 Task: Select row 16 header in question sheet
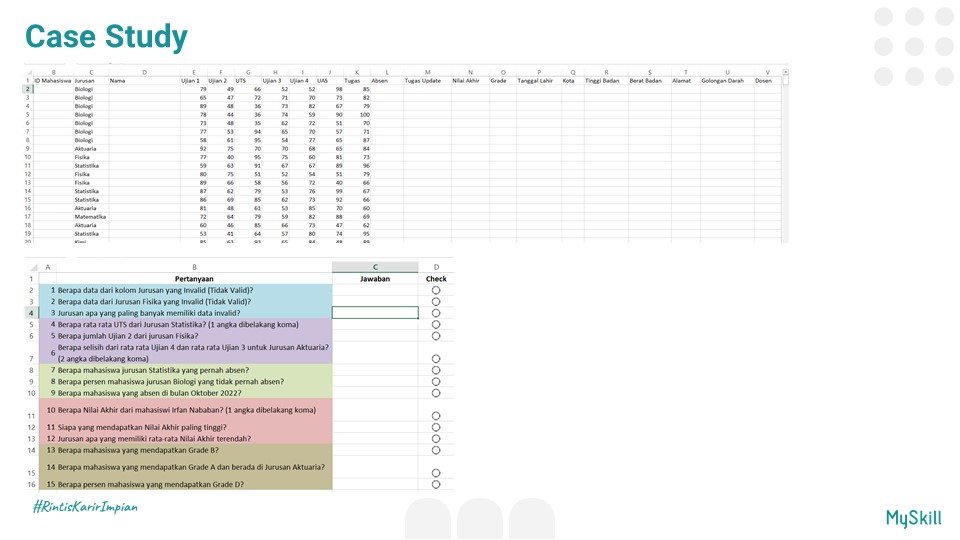point(31,484)
